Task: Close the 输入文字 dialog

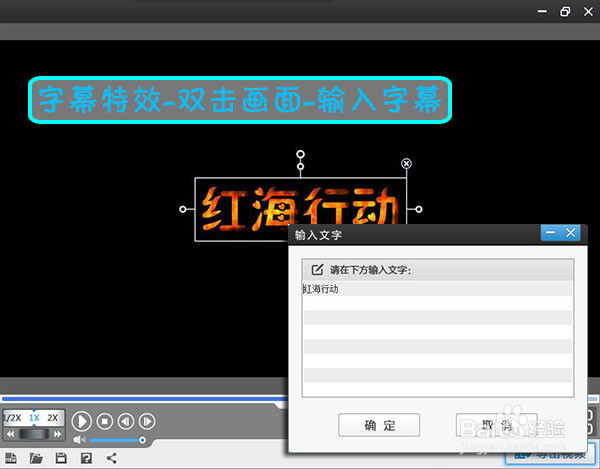Action: (571, 233)
